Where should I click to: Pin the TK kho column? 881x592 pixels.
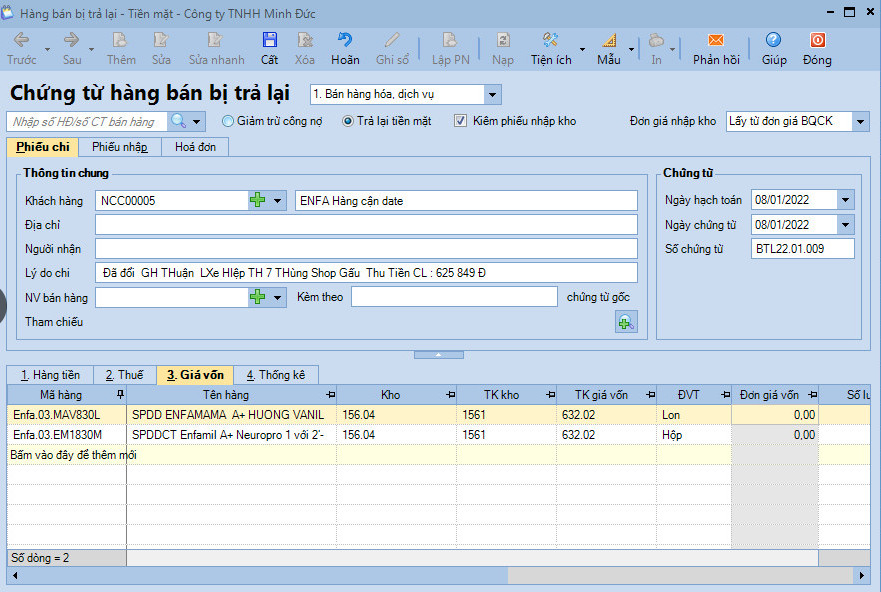551,395
